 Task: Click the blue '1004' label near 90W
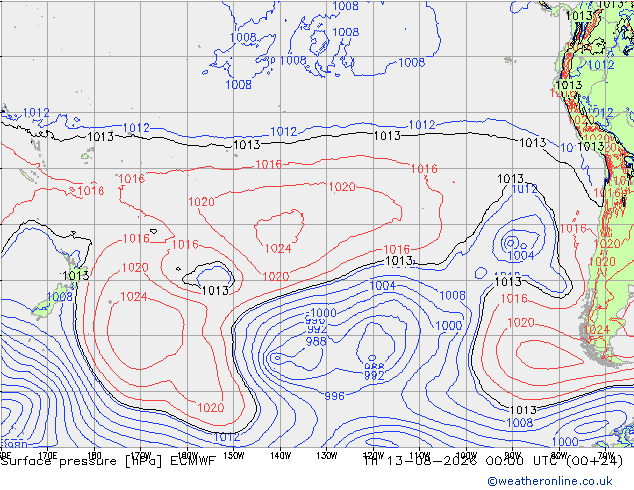tap(521, 256)
